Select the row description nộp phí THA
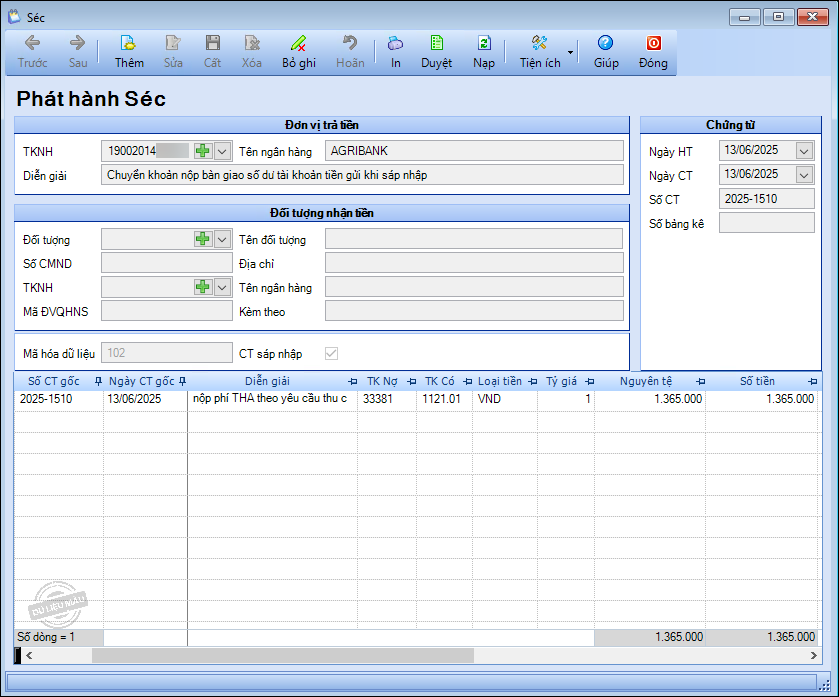The height and width of the screenshot is (697, 839). coord(272,399)
